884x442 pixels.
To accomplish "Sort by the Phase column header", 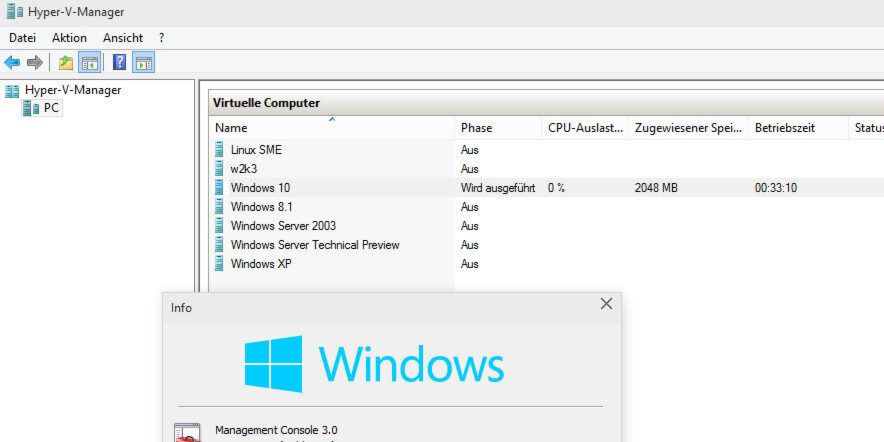I will pyautogui.click(x=498, y=128).
